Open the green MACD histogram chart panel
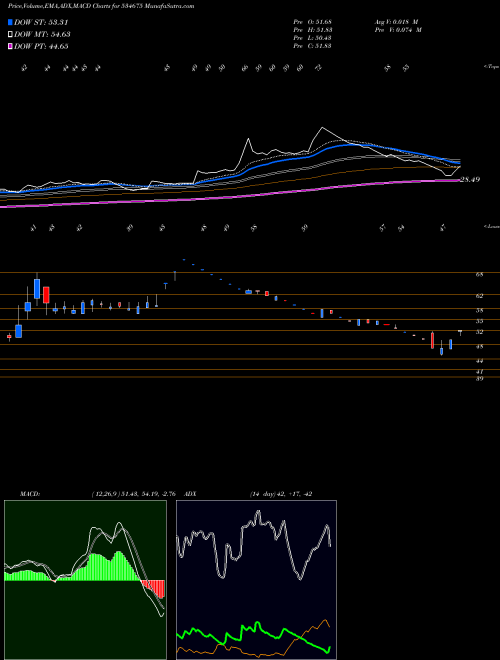 point(85,580)
